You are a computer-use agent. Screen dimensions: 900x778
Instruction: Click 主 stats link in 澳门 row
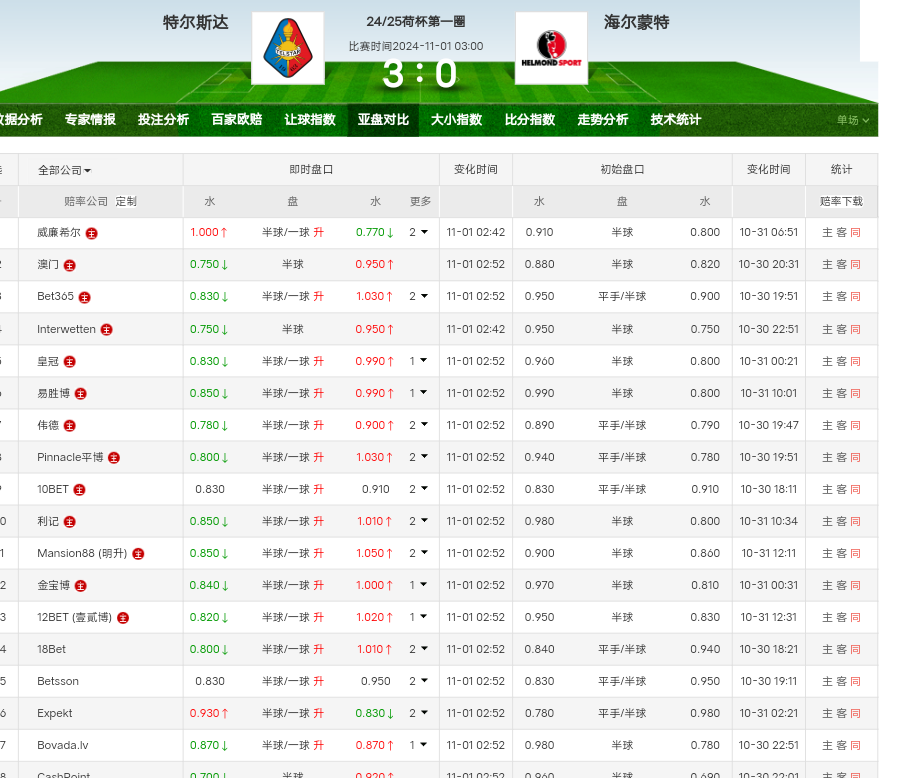827,265
